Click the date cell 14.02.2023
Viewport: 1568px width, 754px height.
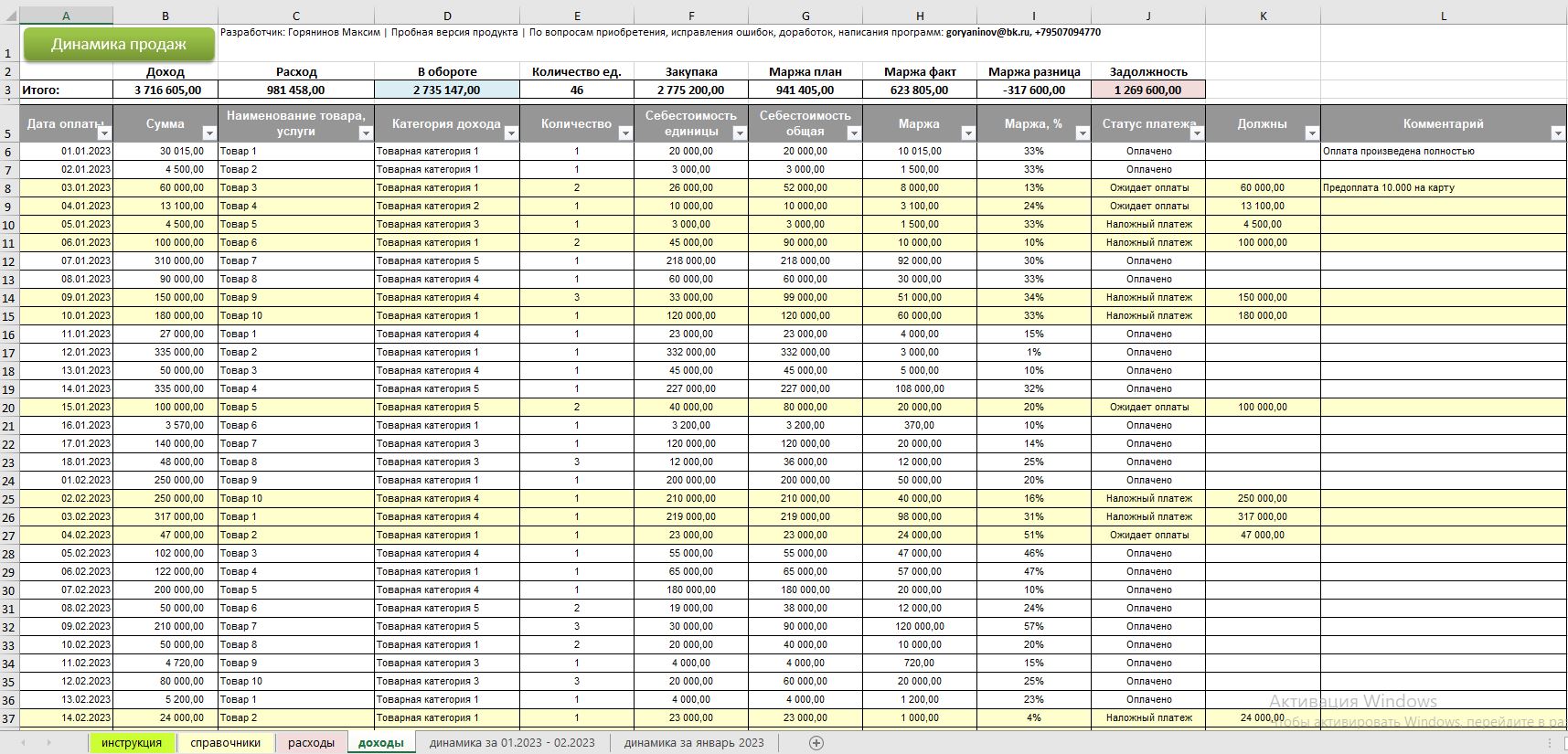(x=66, y=717)
